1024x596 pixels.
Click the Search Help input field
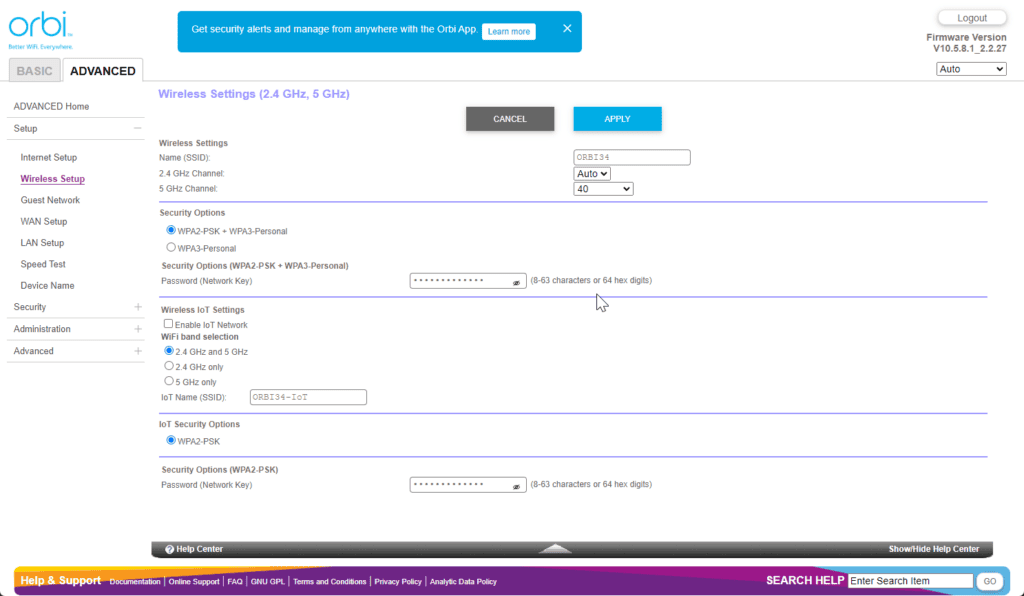click(x=910, y=581)
